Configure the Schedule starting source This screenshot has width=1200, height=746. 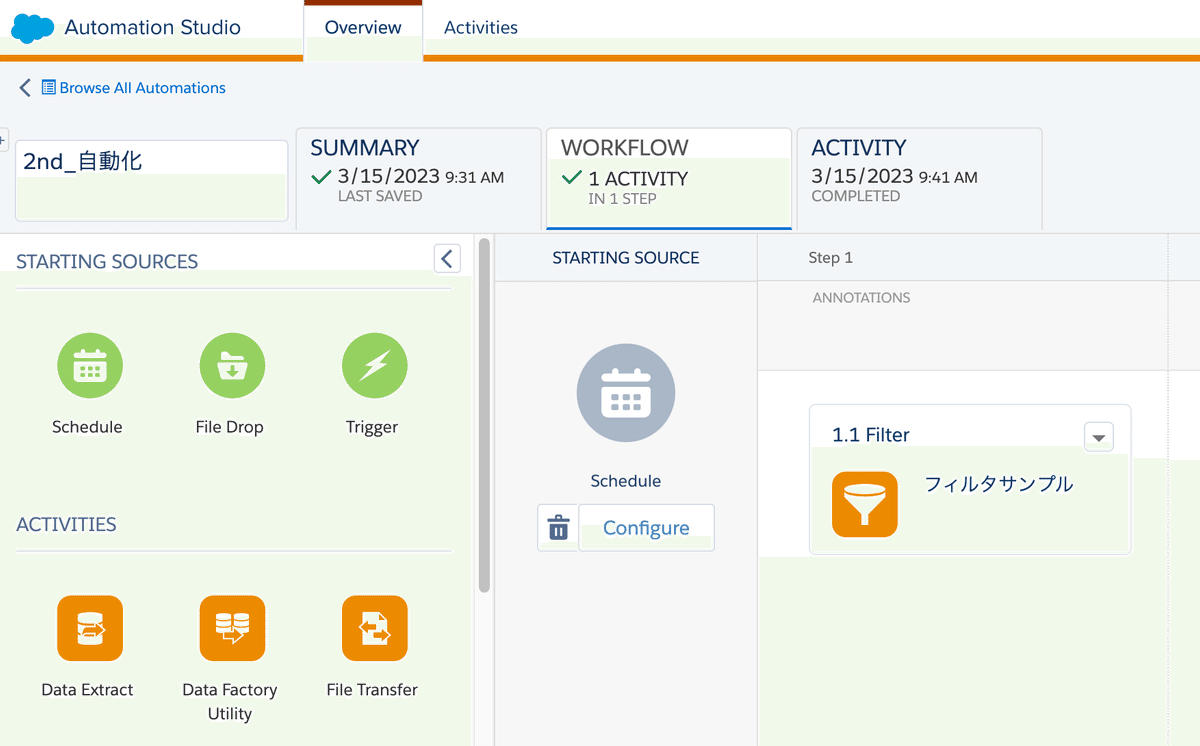tap(646, 528)
